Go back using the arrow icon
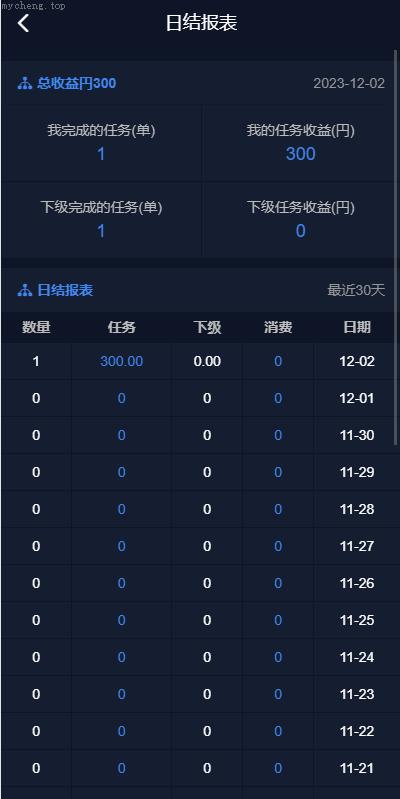 [x=23, y=23]
